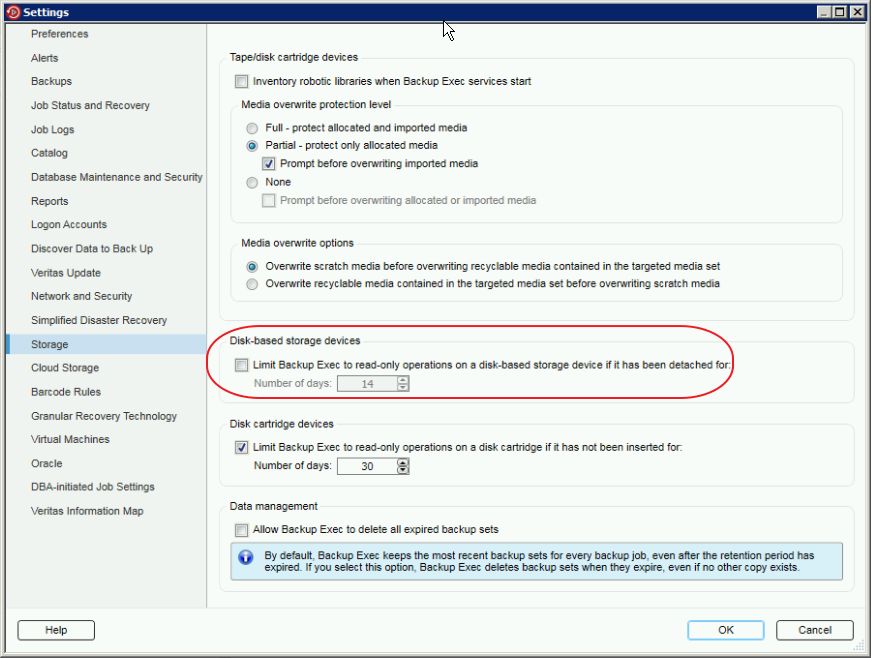The height and width of the screenshot is (658, 871).
Task: Open the Alerts settings page
Action: click(44, 58)
